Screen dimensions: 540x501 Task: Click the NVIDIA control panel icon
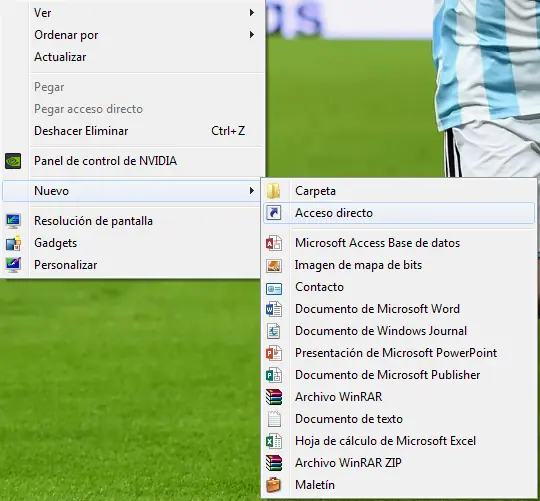pyautogui.click(x=13, y=161)
